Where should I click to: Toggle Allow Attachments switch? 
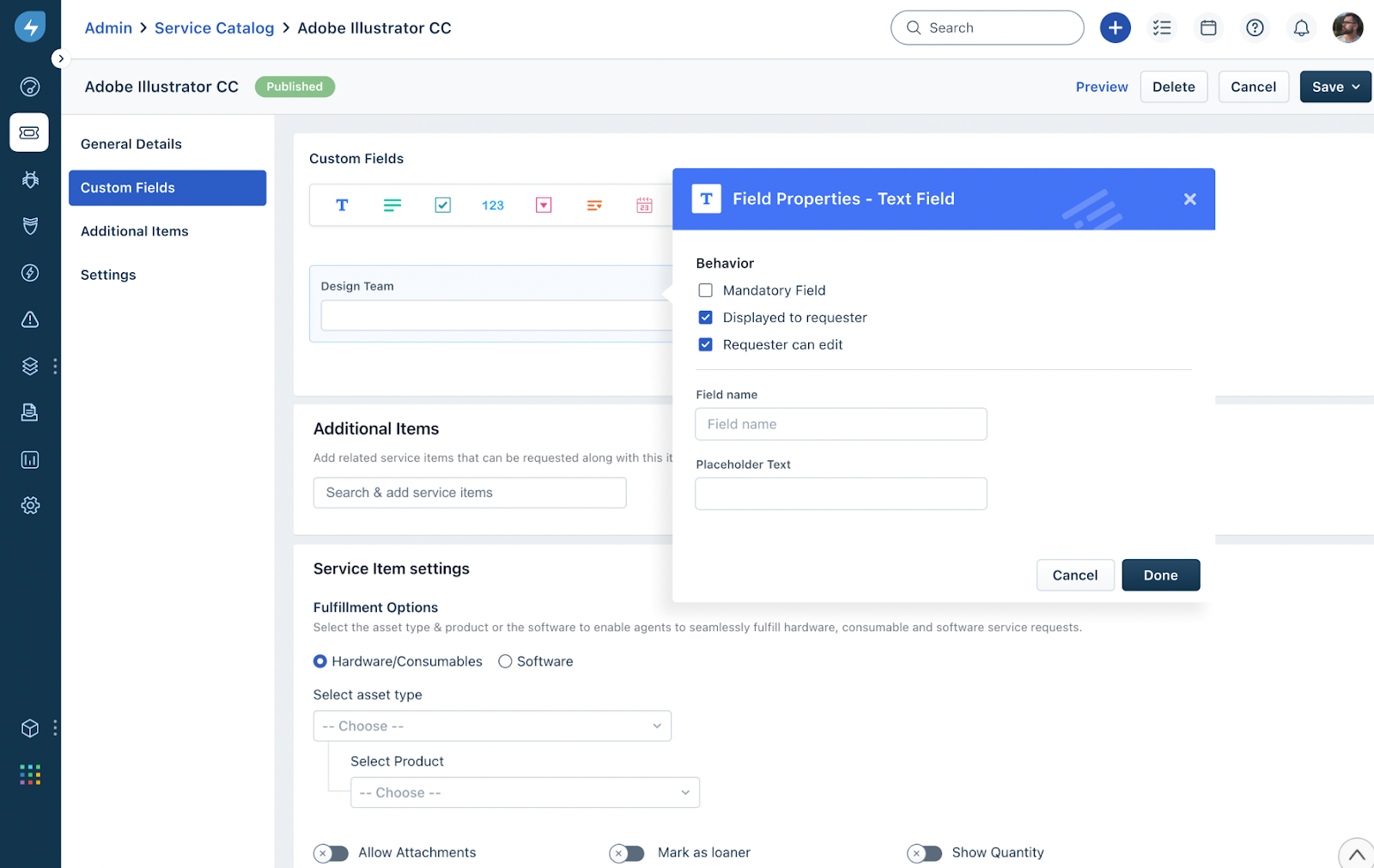(331, 853)
